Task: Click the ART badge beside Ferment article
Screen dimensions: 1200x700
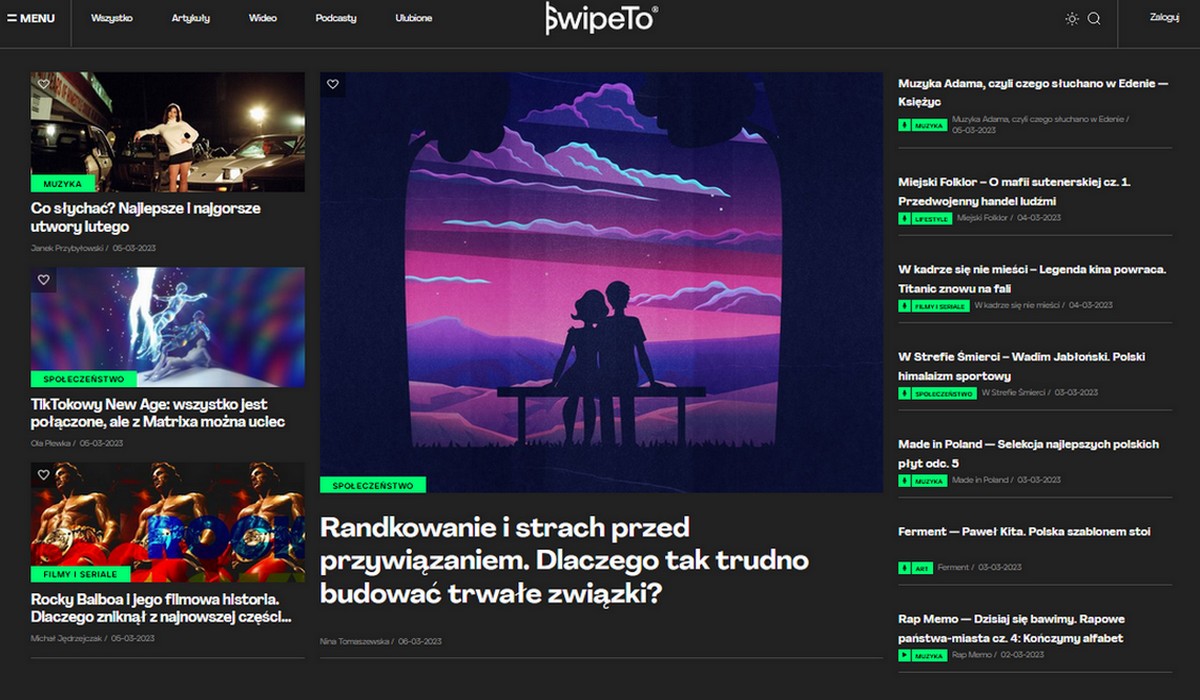Action: point(917,567)
